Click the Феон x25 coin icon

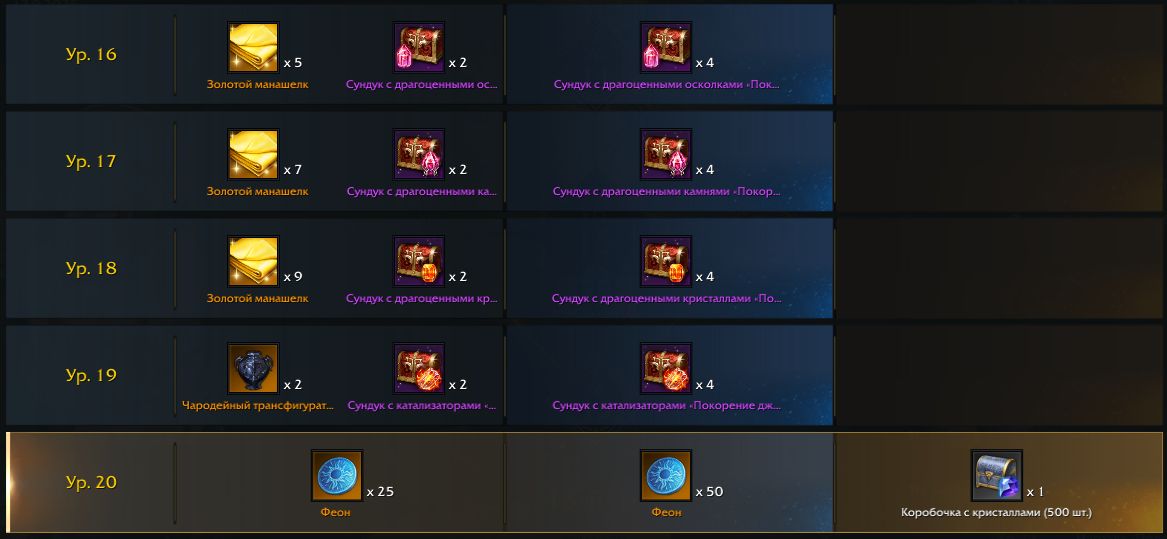pyautogui.click(x=336, y=476)
